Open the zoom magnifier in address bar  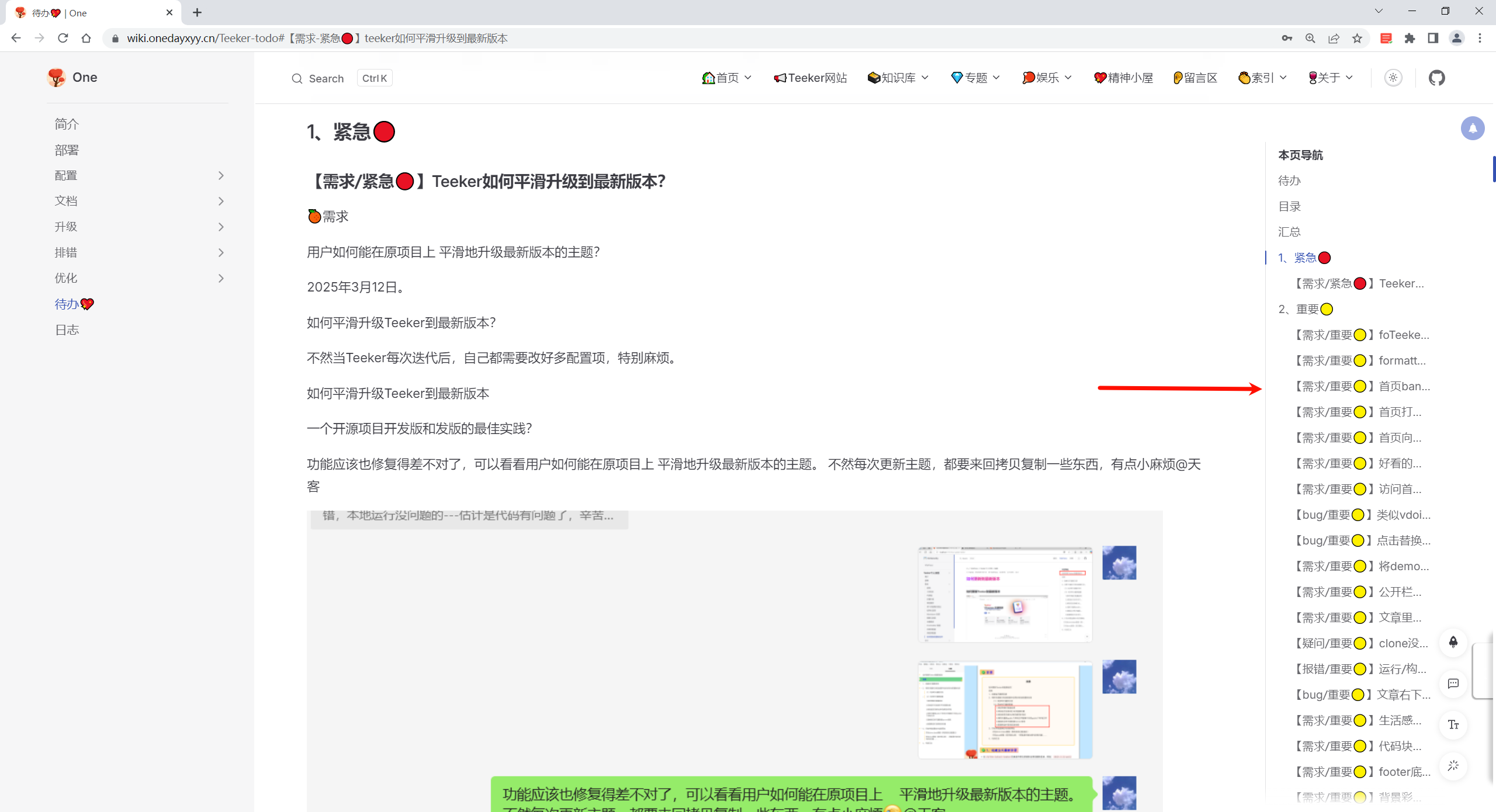tap(1310, 38)
